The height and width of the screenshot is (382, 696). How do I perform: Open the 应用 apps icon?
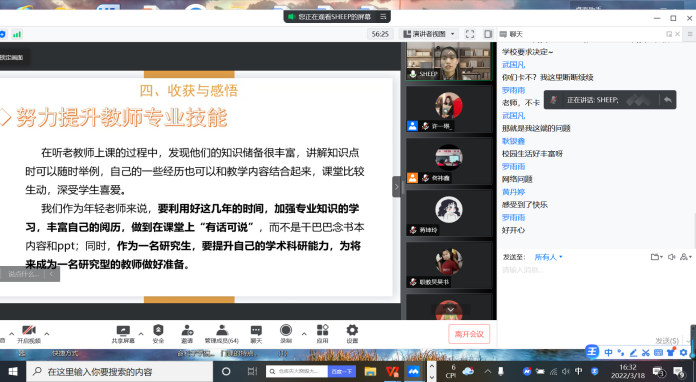(x=322, y=334)
